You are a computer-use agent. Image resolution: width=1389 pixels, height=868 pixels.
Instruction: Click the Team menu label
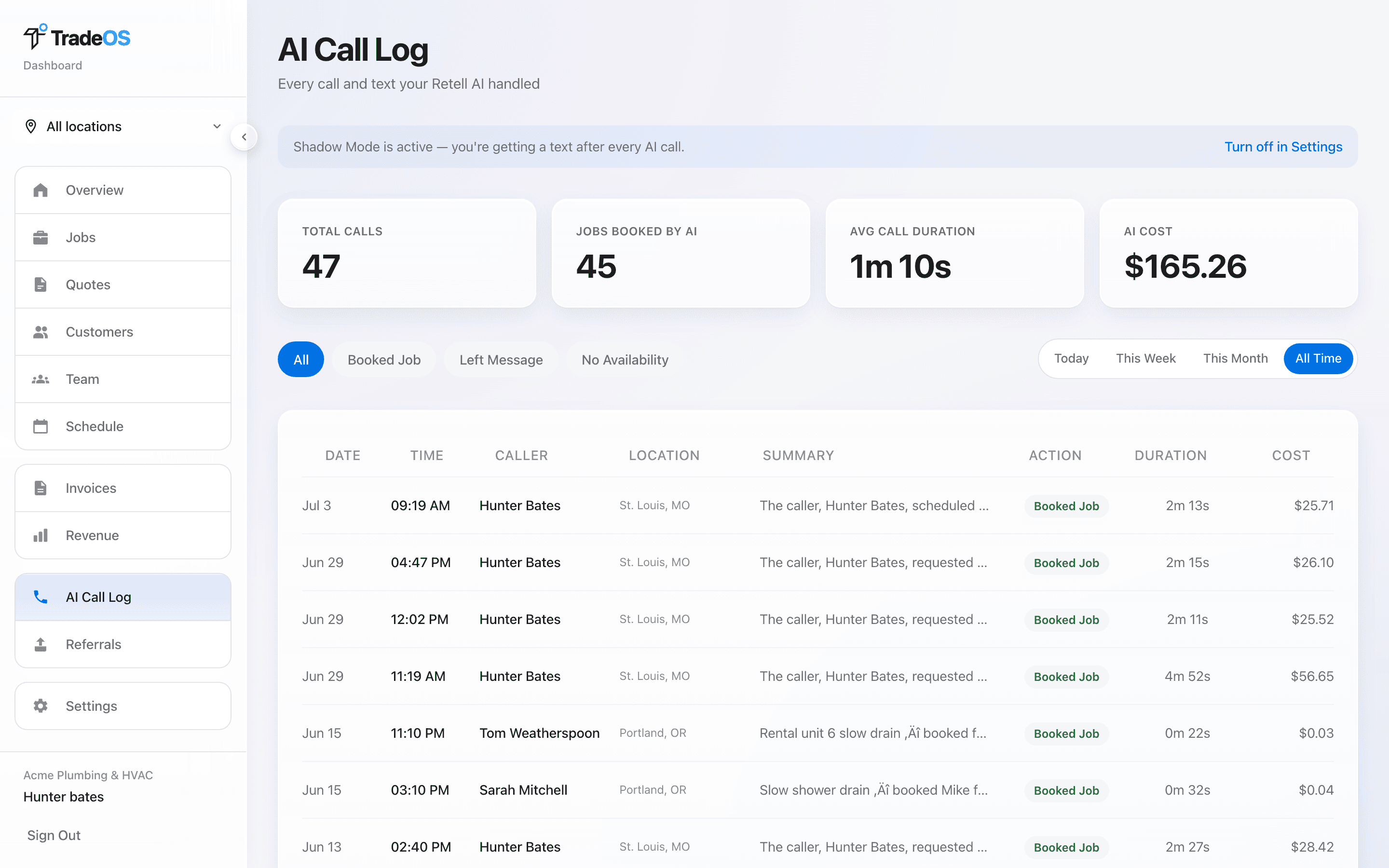[82, 379]
